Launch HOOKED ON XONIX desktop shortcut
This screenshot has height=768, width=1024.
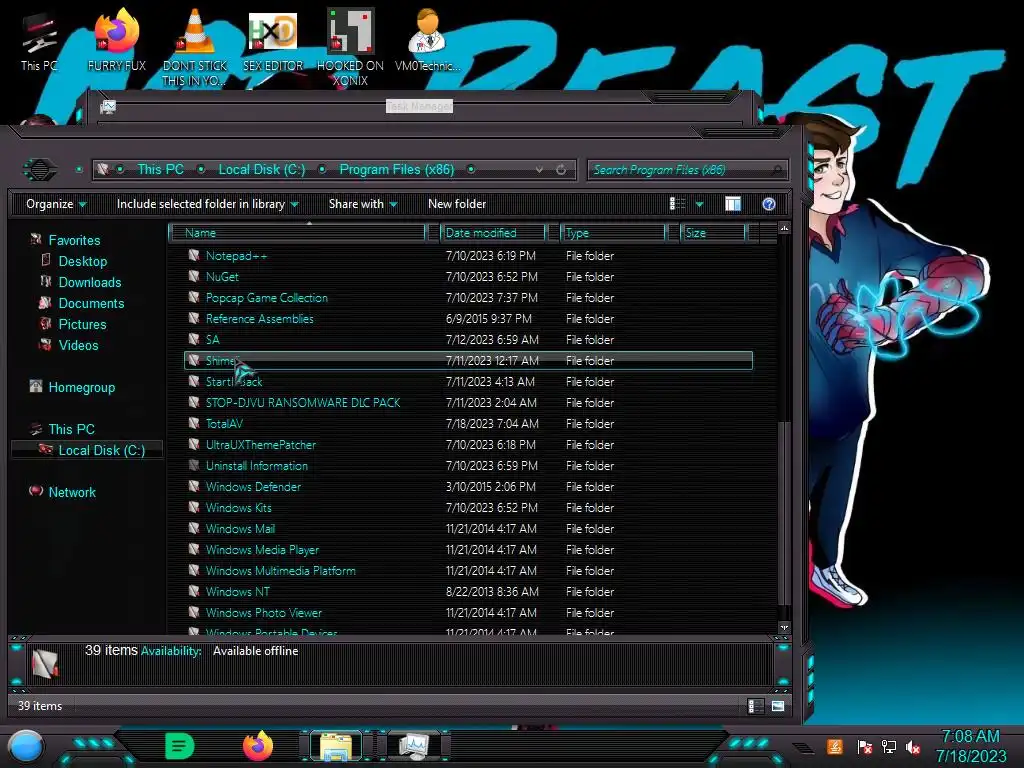click(x=350, y=47)
